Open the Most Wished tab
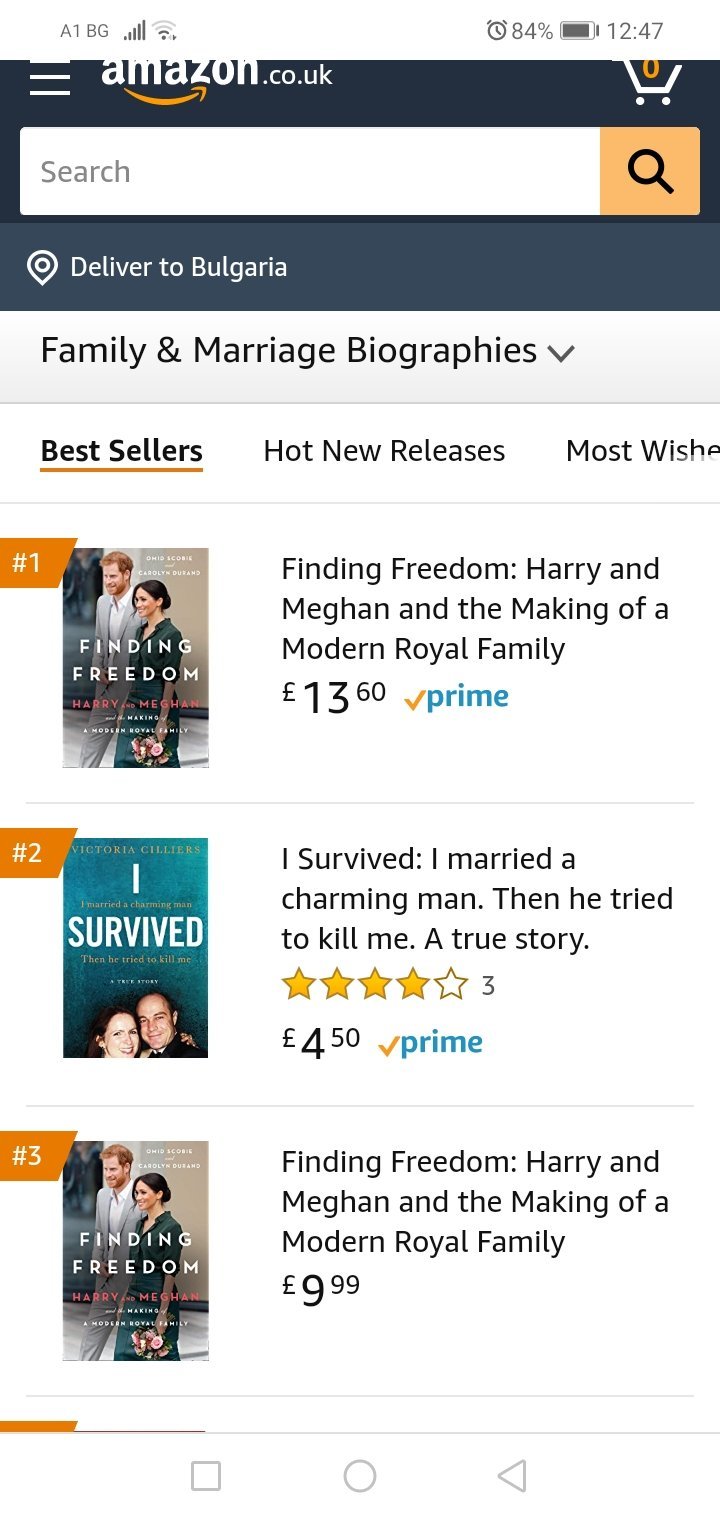 pos(642,451)
